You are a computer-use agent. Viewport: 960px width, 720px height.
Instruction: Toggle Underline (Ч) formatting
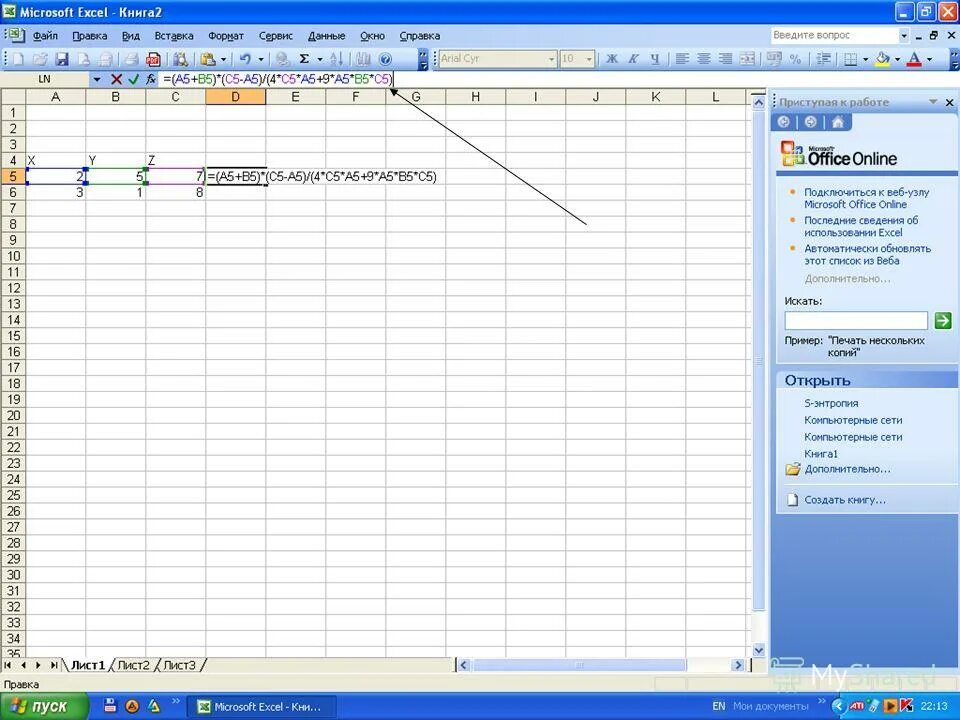point(655,59)
